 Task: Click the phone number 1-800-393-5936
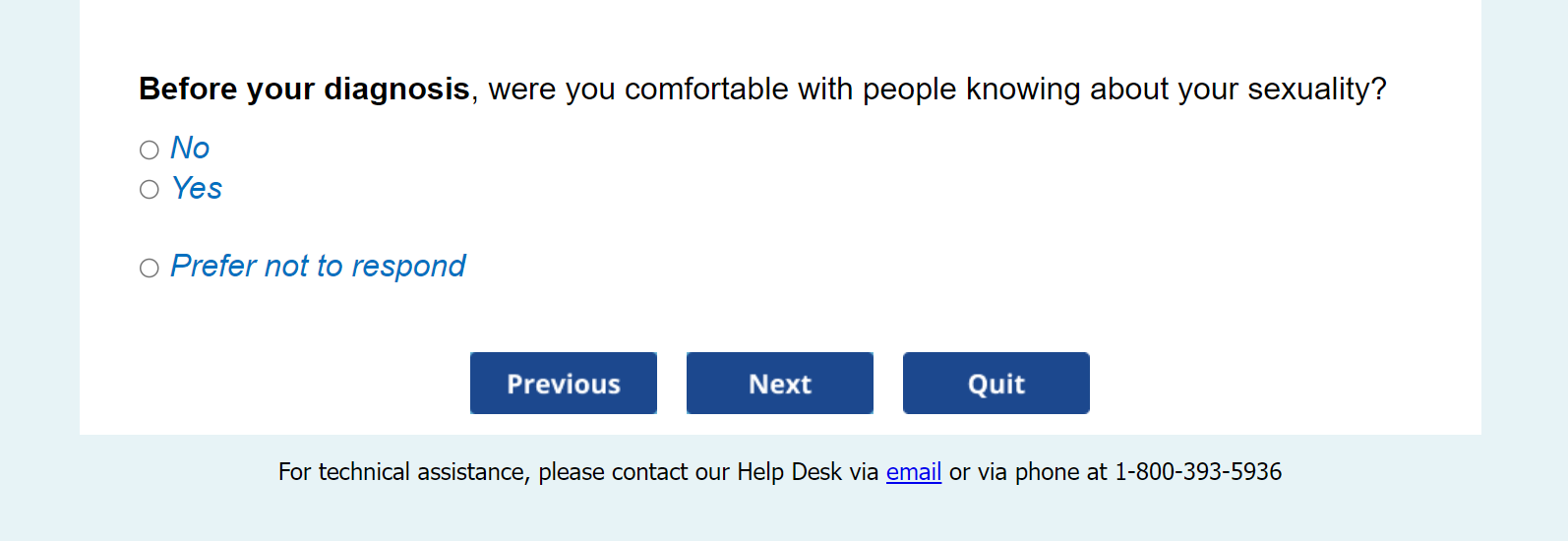point(1197,472)
